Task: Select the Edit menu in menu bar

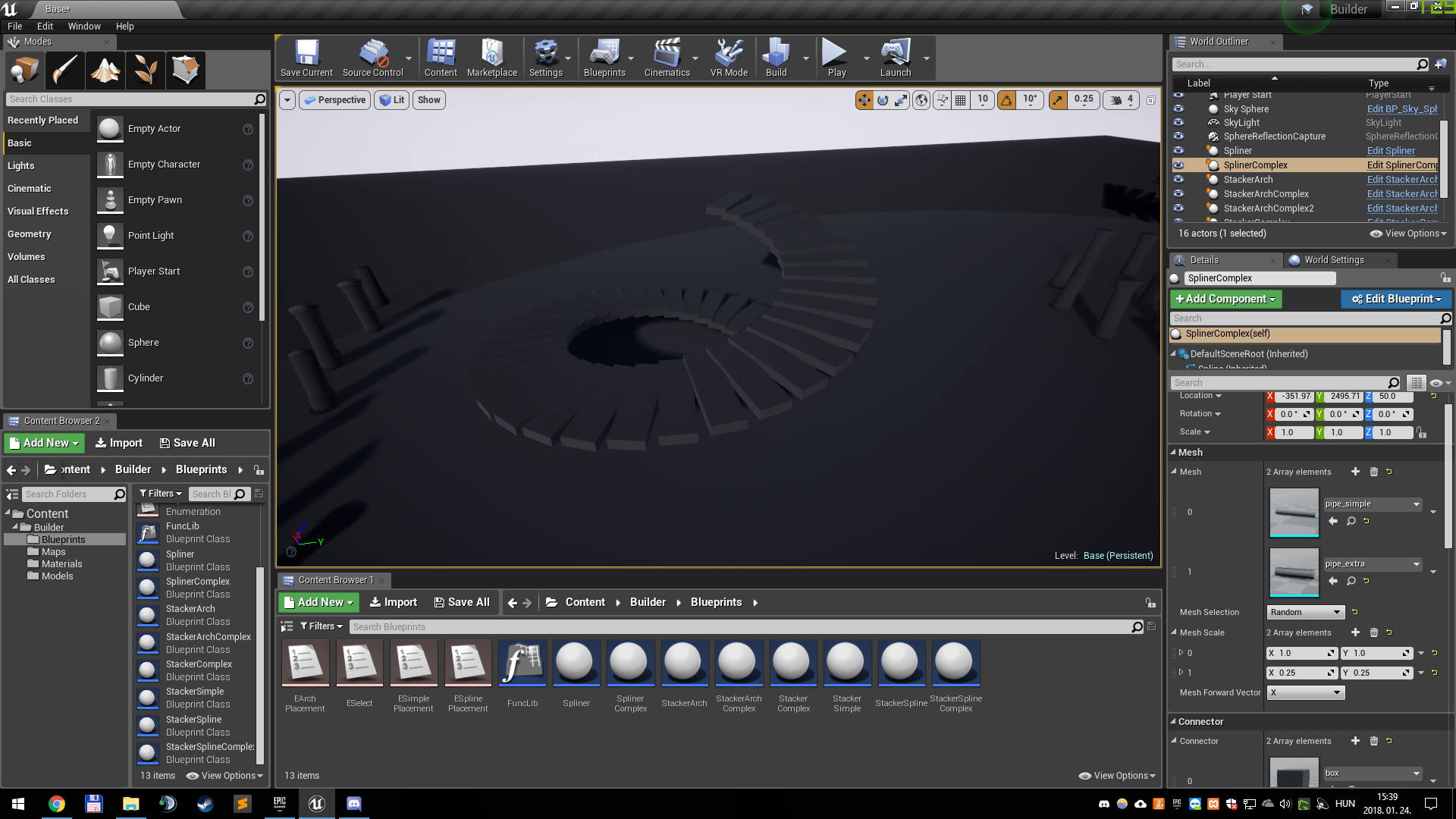Action: click(45, 25)
